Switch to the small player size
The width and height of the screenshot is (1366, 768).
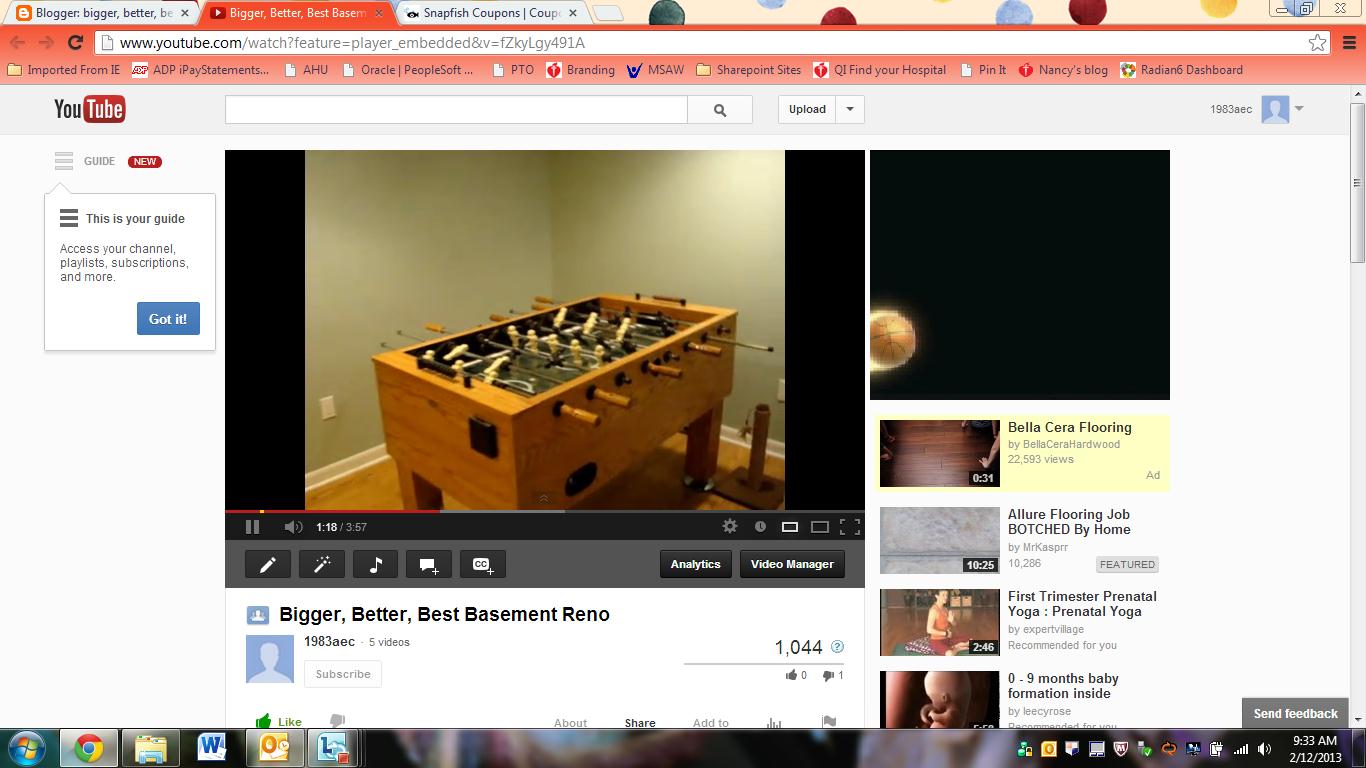(790, 527)
